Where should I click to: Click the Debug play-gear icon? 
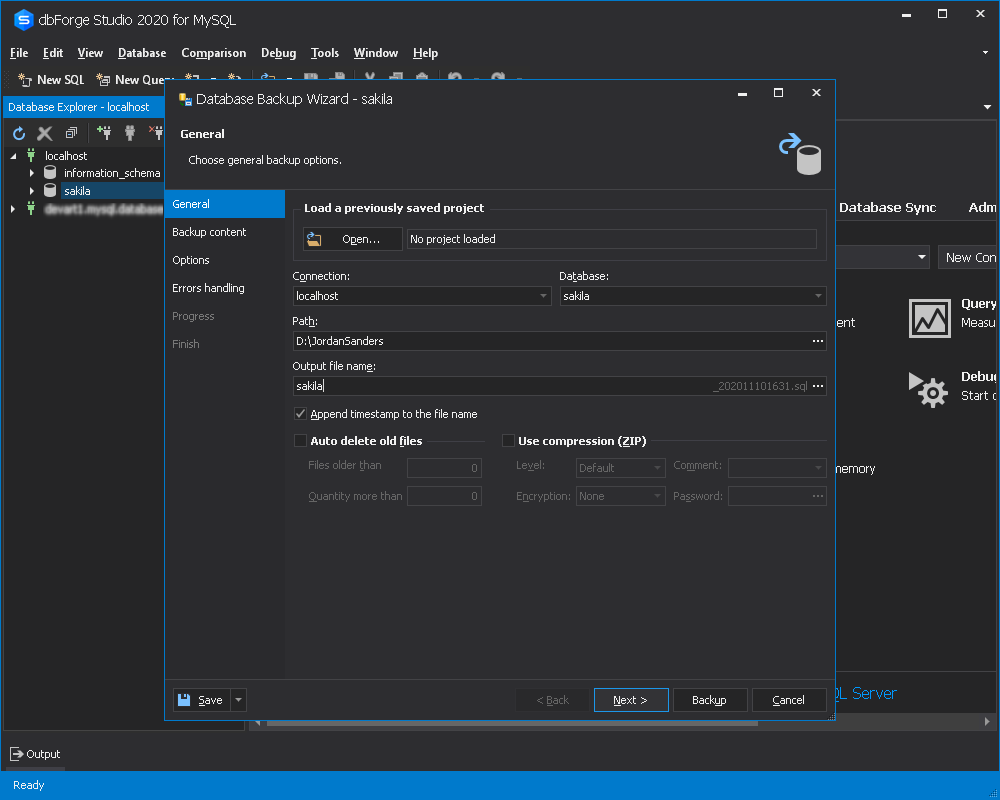click(x=929, y=390)
